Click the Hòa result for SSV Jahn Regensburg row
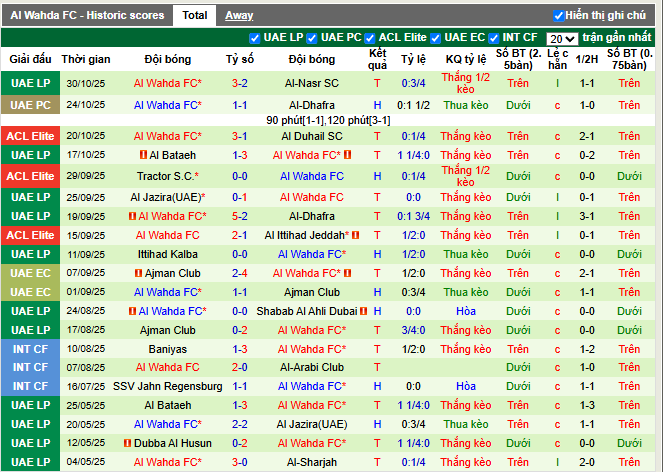 [x=466, y=386]
